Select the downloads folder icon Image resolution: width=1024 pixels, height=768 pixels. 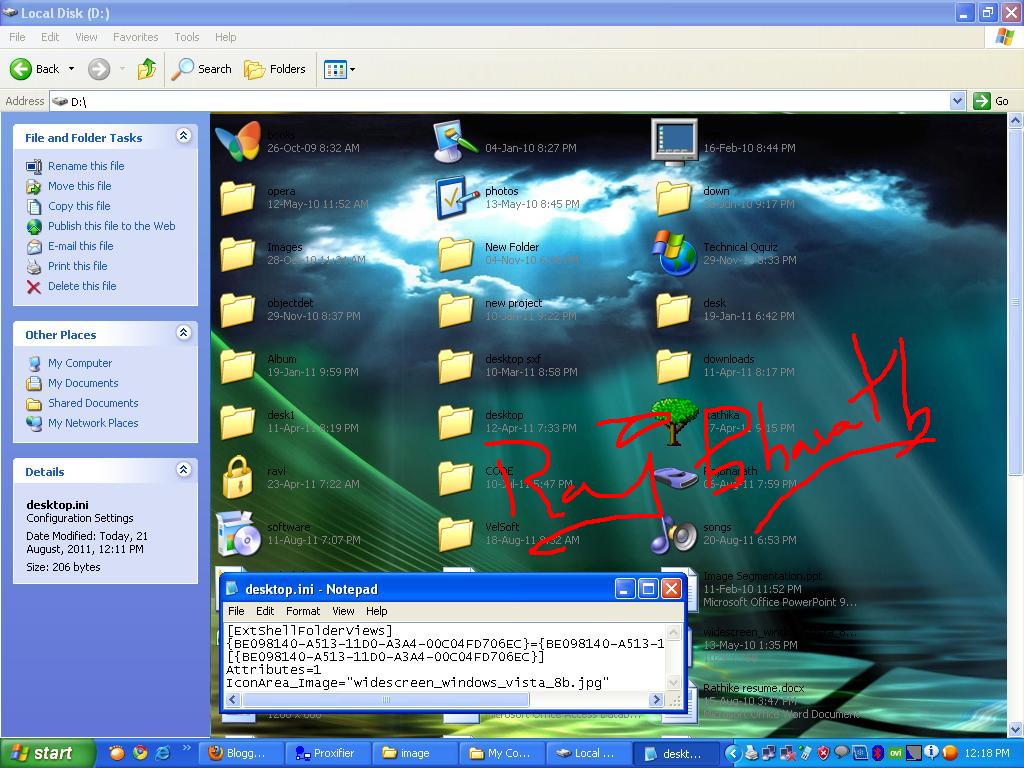673,366
